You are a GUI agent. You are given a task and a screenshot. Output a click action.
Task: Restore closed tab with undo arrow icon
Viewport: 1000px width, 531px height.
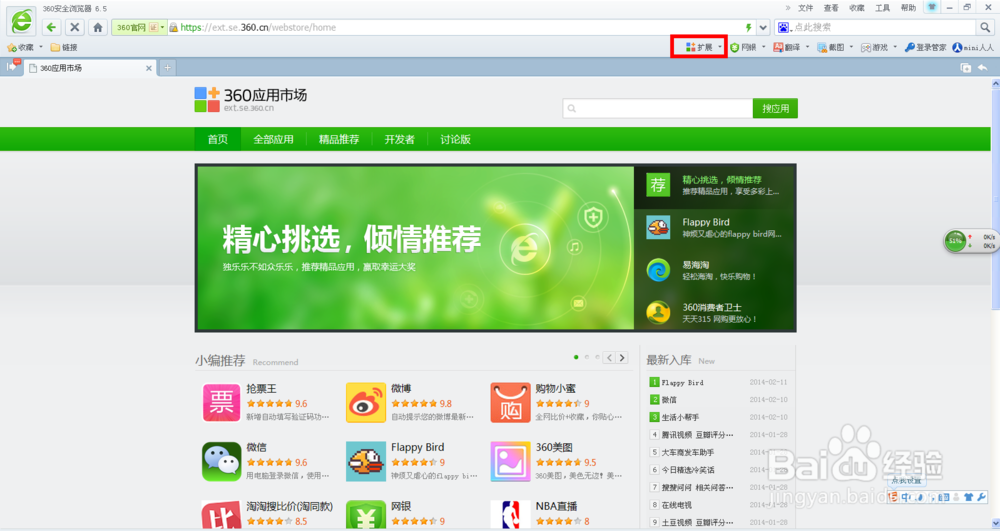[x=983, y=68]
